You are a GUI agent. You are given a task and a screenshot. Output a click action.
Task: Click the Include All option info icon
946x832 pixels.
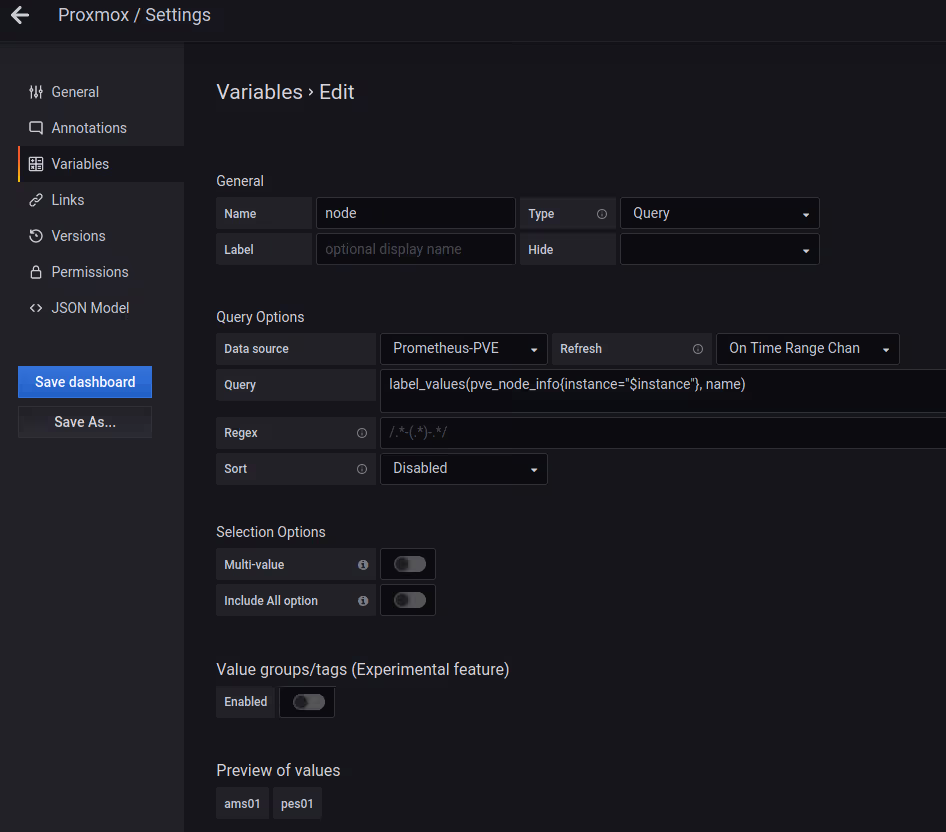click(363, 601)
